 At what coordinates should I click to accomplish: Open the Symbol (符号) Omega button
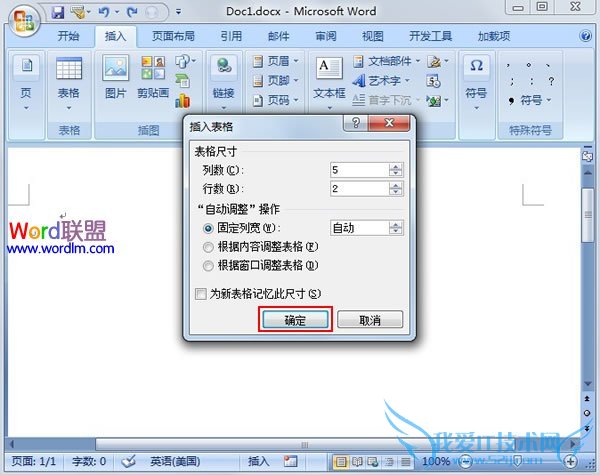coord(476,83)
